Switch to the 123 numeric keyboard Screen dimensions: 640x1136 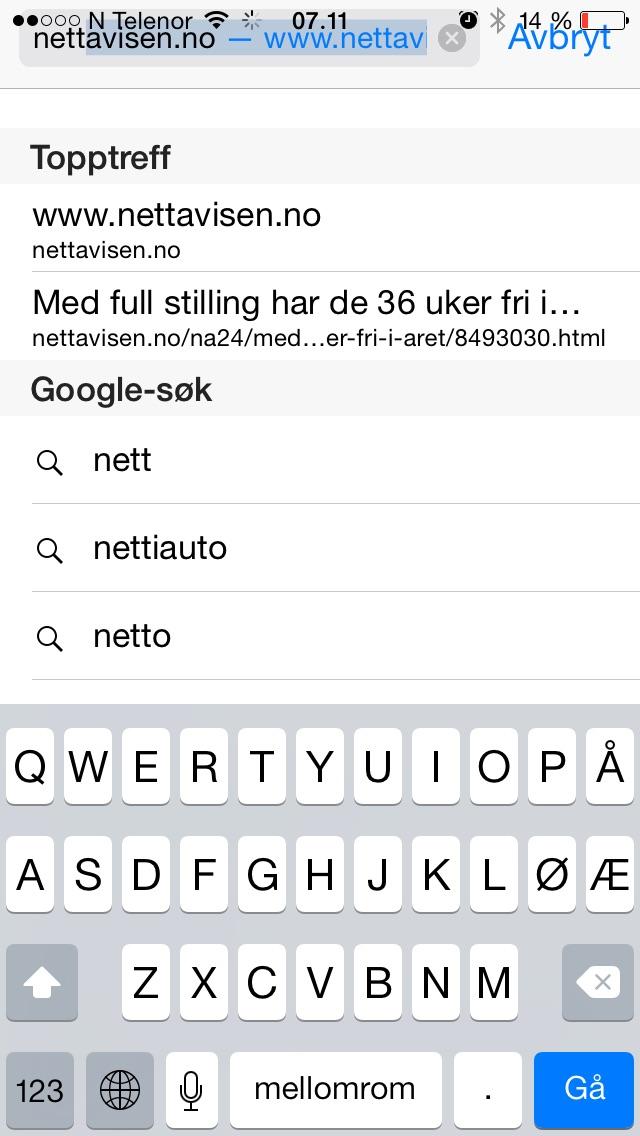coord(40,1089)
